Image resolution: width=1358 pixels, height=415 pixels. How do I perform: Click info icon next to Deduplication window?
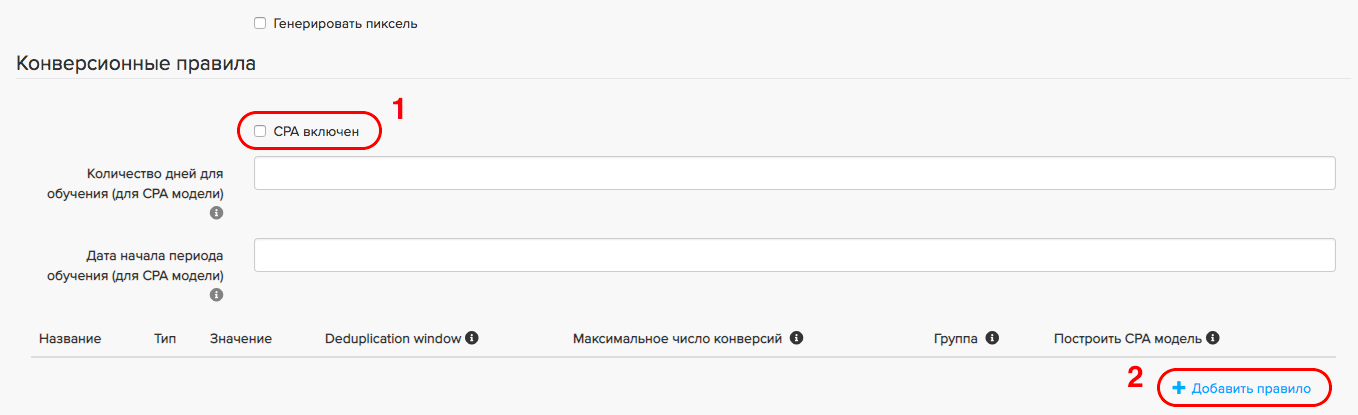(472, 338)
